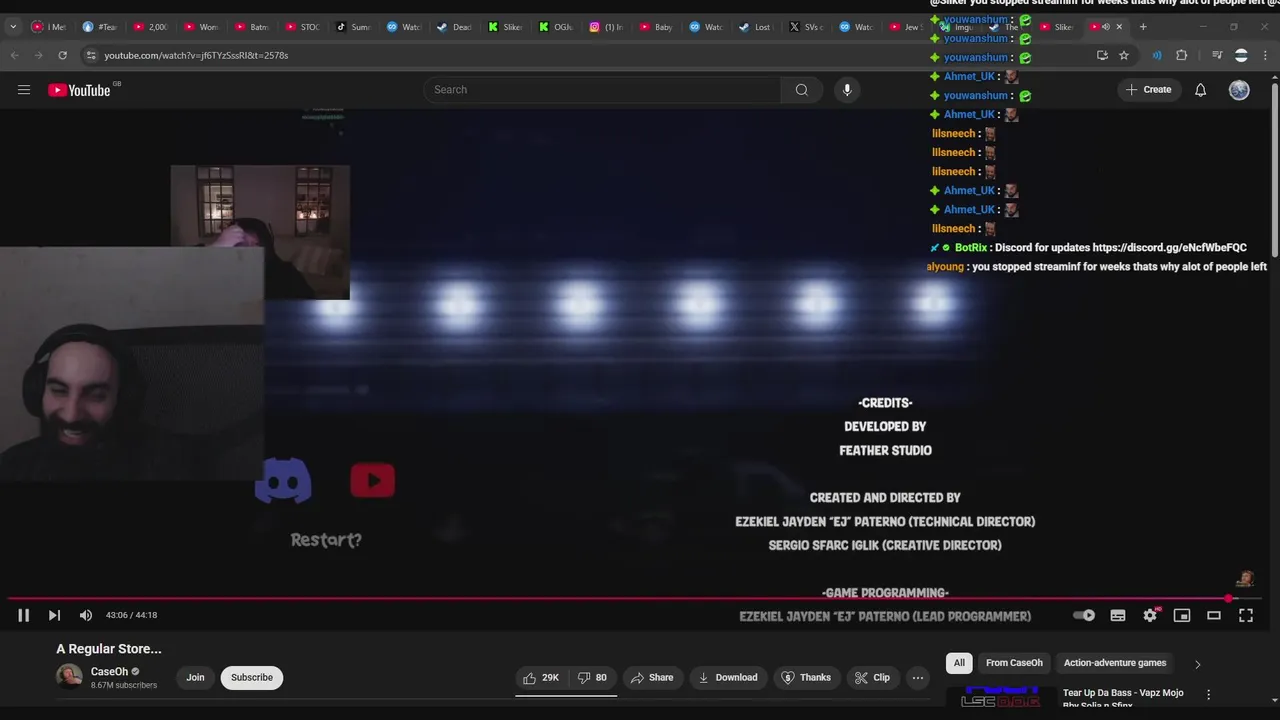Viewport: 1280px width, 720px height.
Task: Open a new browser tab
Action: [x=1143, y=27]
